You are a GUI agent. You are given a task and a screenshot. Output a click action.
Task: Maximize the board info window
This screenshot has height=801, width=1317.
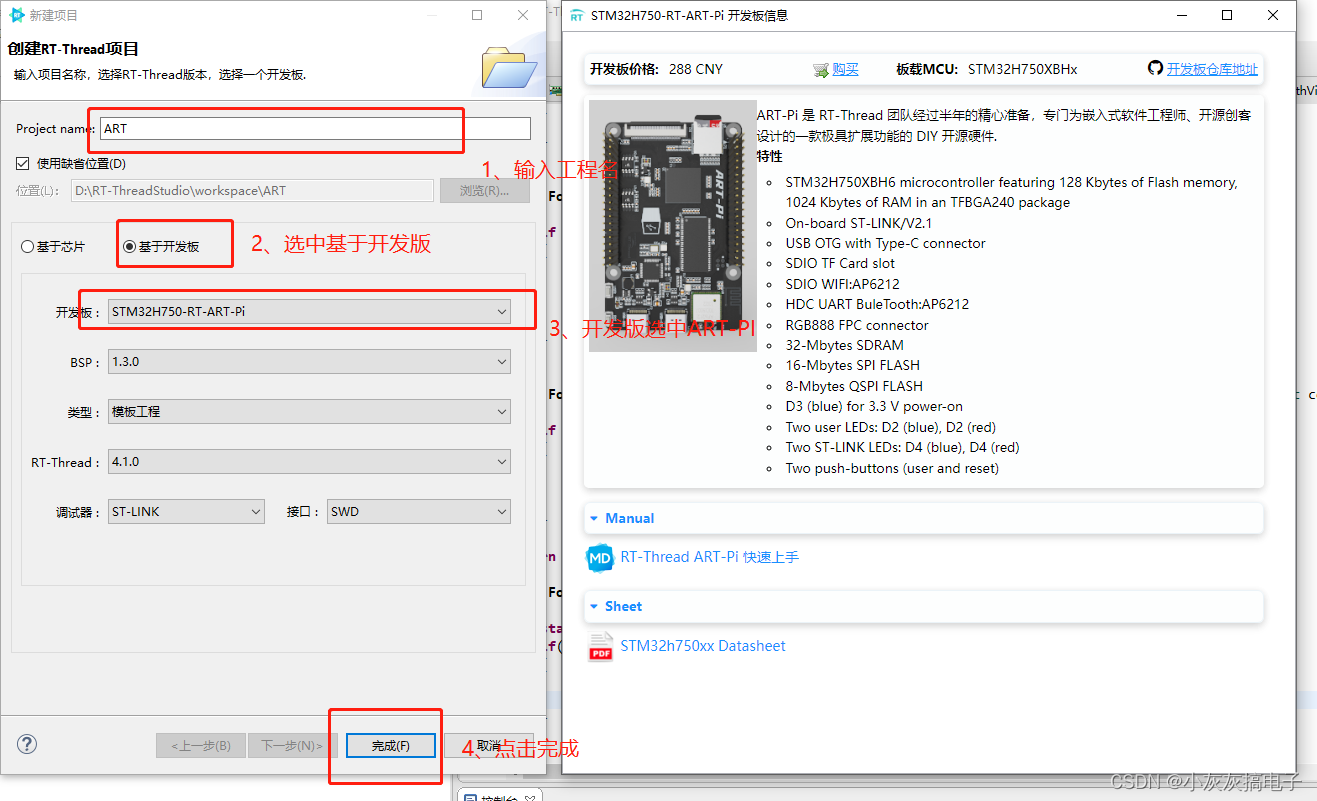point(1227,15)
